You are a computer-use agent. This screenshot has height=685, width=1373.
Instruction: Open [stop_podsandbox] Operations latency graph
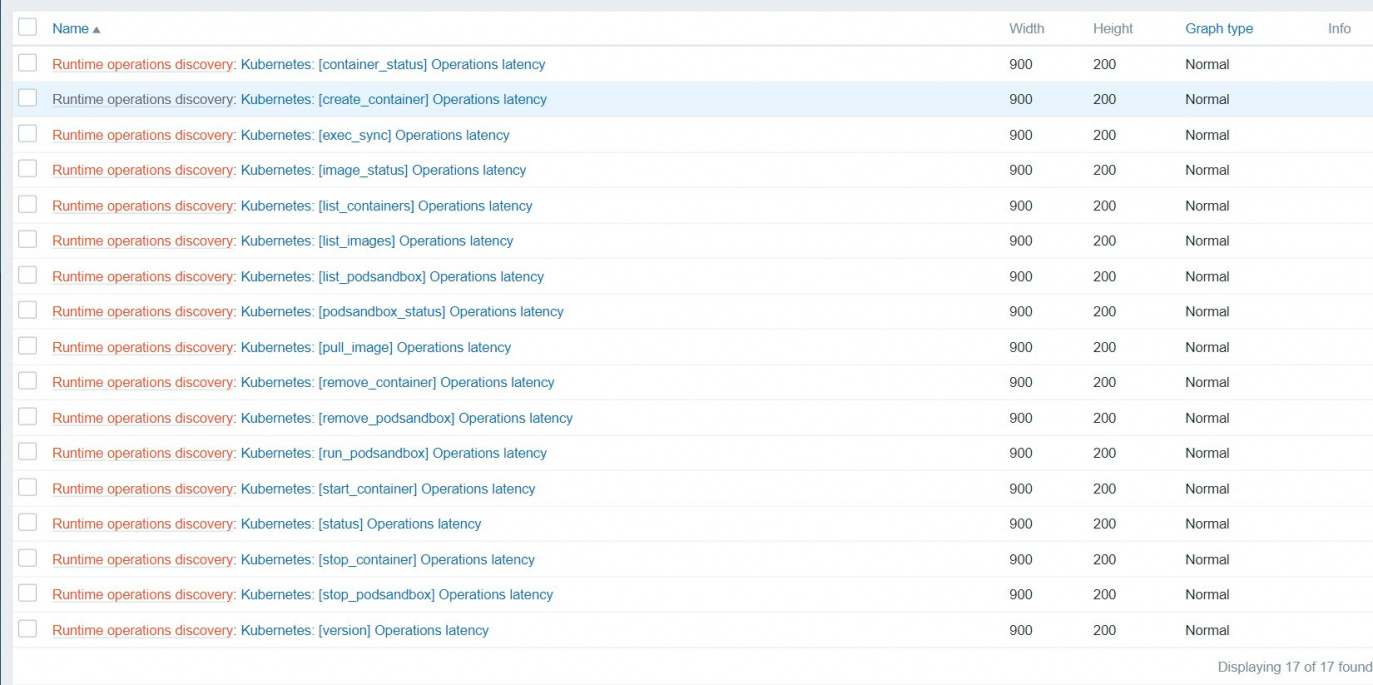(397, 595)
